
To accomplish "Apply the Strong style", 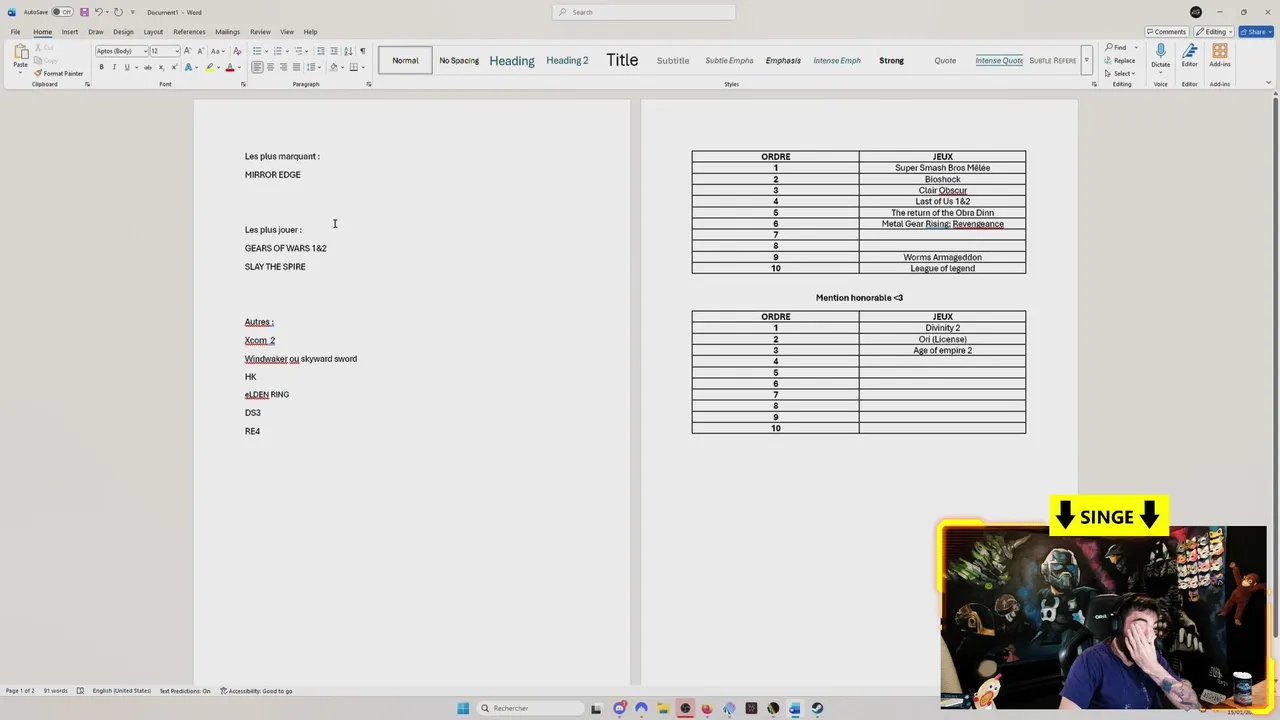I will click(x=891, y=61).
